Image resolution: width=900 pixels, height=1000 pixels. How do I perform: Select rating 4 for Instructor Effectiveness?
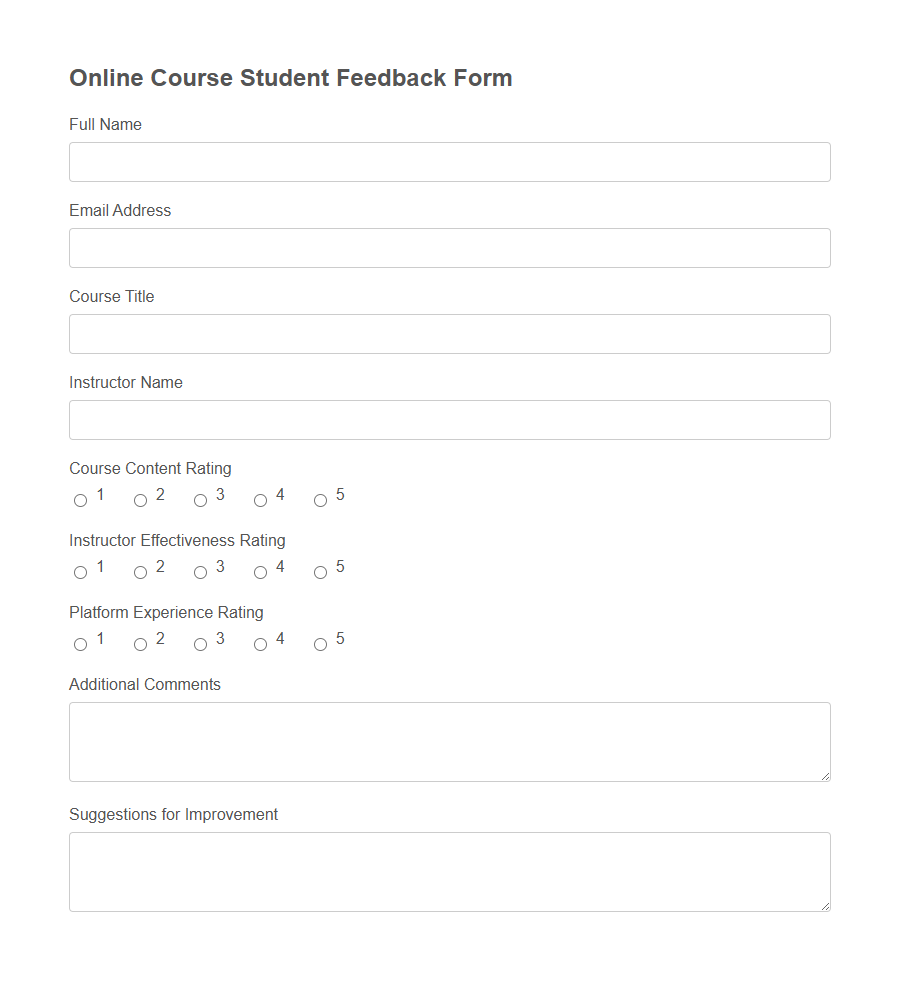tap(260, 572)
